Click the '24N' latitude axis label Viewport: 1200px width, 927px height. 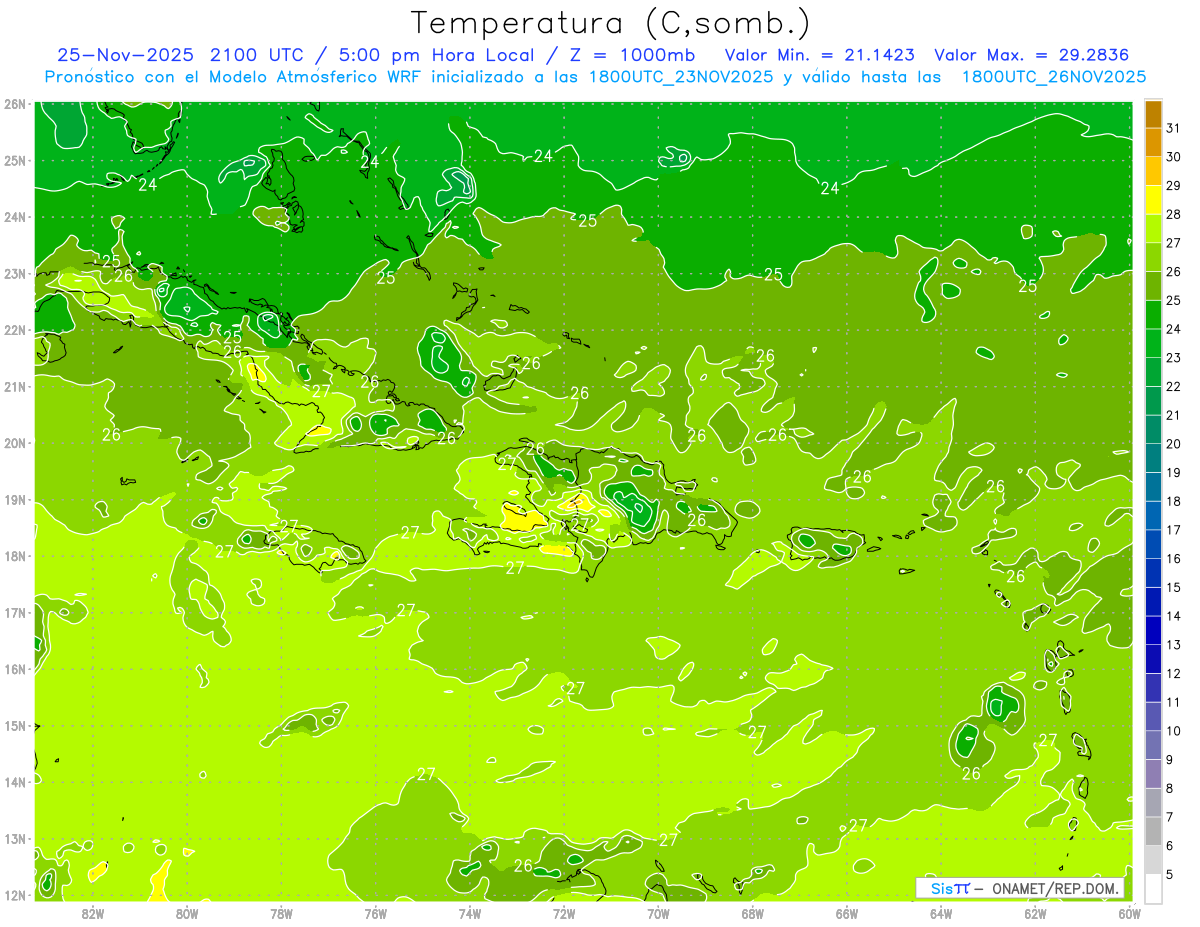click(x=14, y=217)
